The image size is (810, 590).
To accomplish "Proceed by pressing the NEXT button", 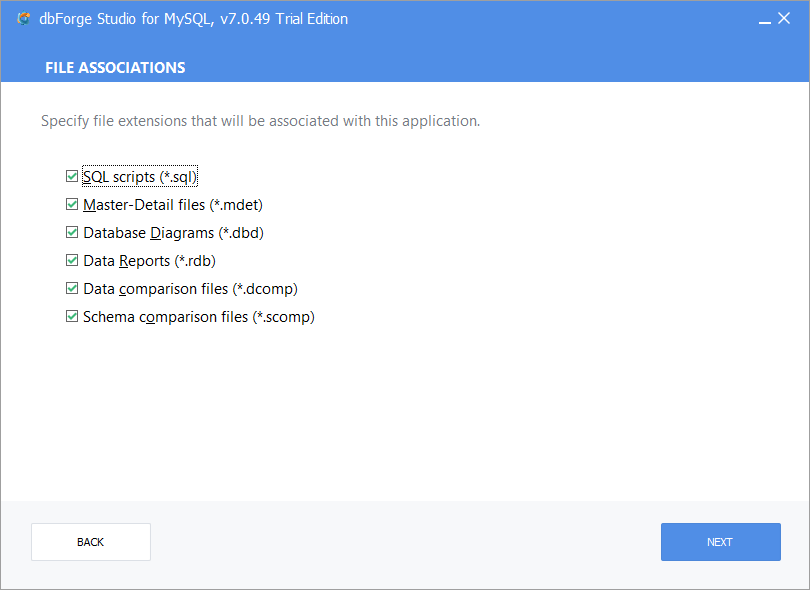I will [x=720, y=542].
